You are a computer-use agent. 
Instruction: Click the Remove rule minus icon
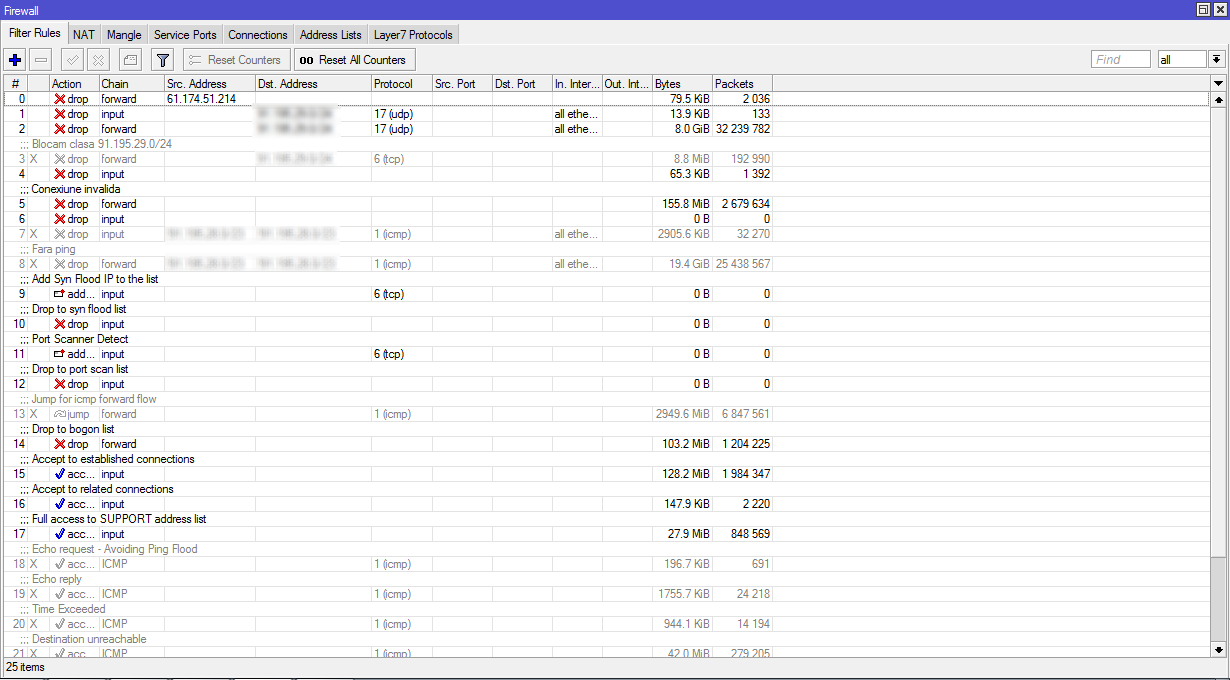click(x=41, y=60)
